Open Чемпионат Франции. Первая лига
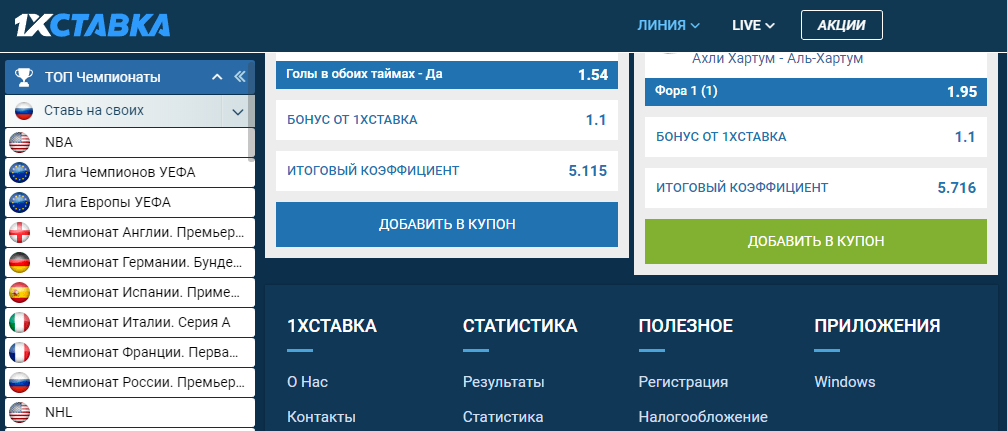 [x=130, y=352]
